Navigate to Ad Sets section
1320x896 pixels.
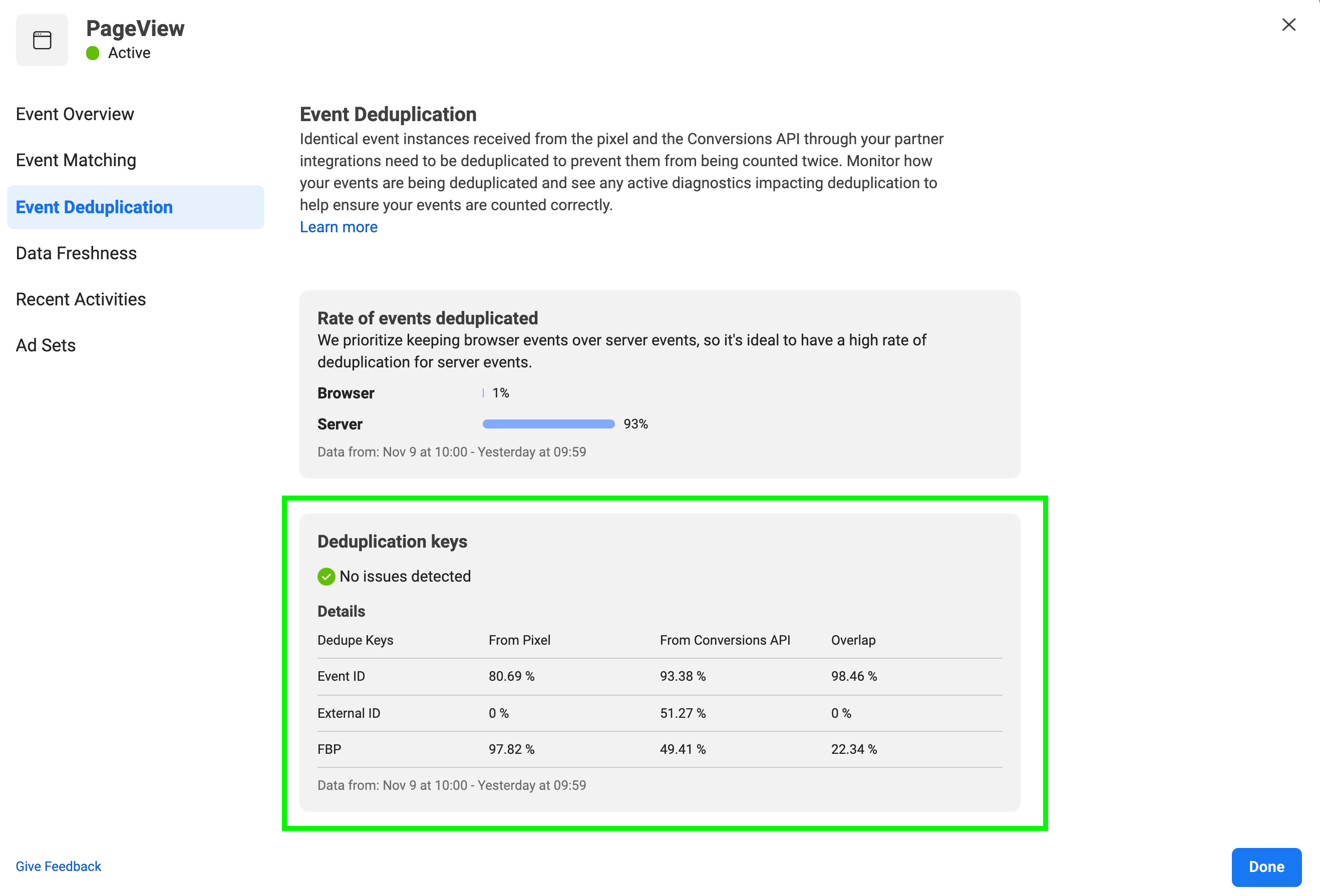click(45, 345)
